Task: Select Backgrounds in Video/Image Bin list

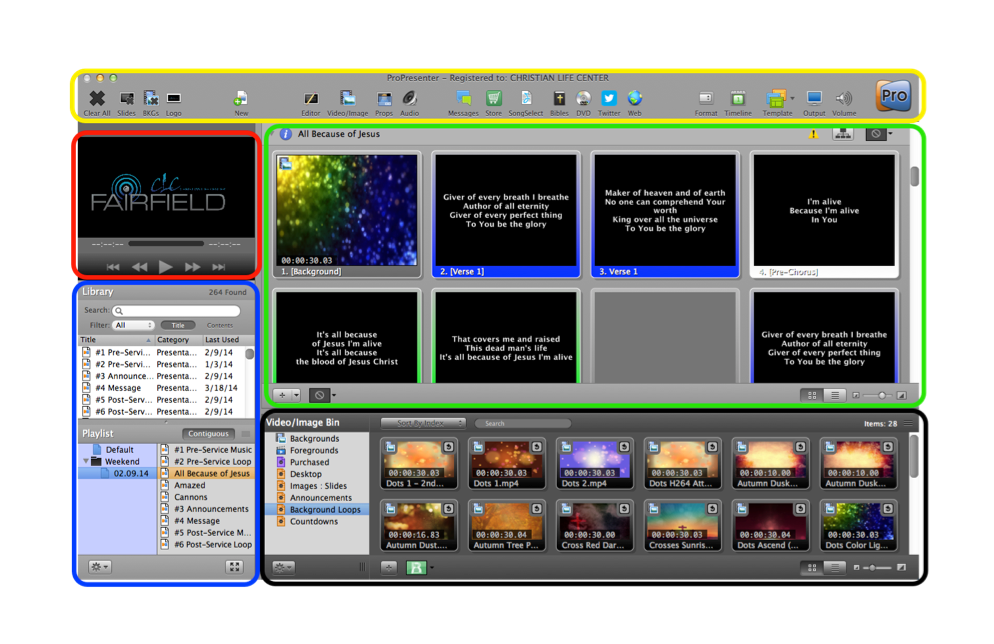Action: [x=314, y=439]
